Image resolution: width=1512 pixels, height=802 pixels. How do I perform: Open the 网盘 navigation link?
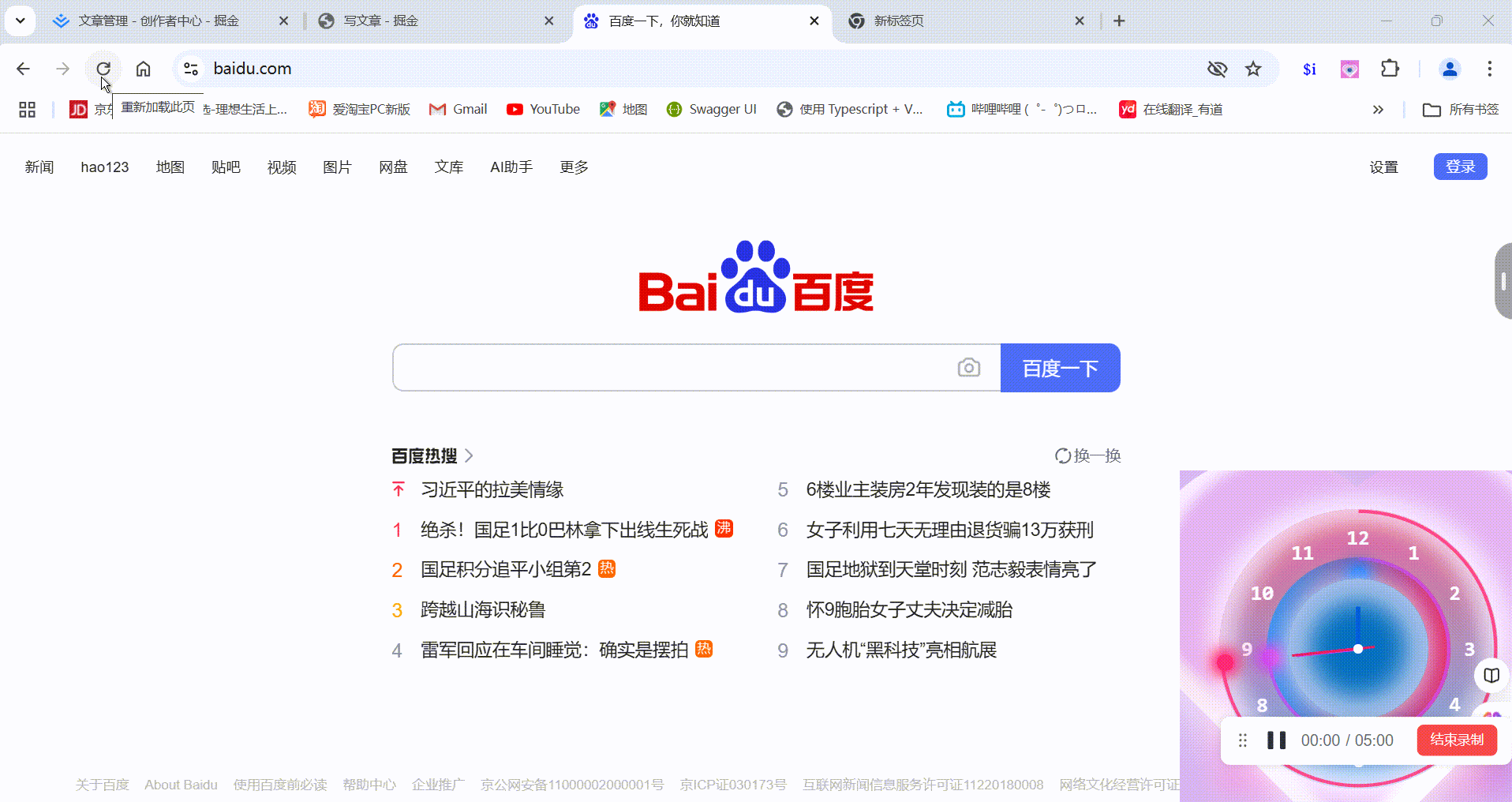tap(393, 167)
